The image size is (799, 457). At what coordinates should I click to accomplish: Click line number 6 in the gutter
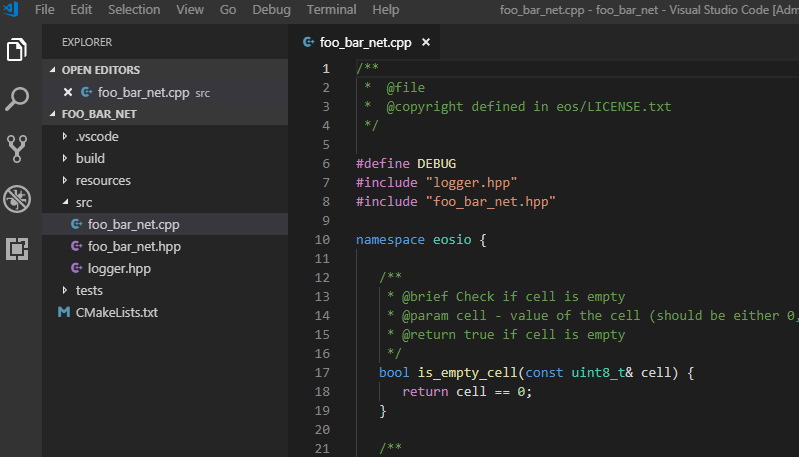tap(326, 164)
